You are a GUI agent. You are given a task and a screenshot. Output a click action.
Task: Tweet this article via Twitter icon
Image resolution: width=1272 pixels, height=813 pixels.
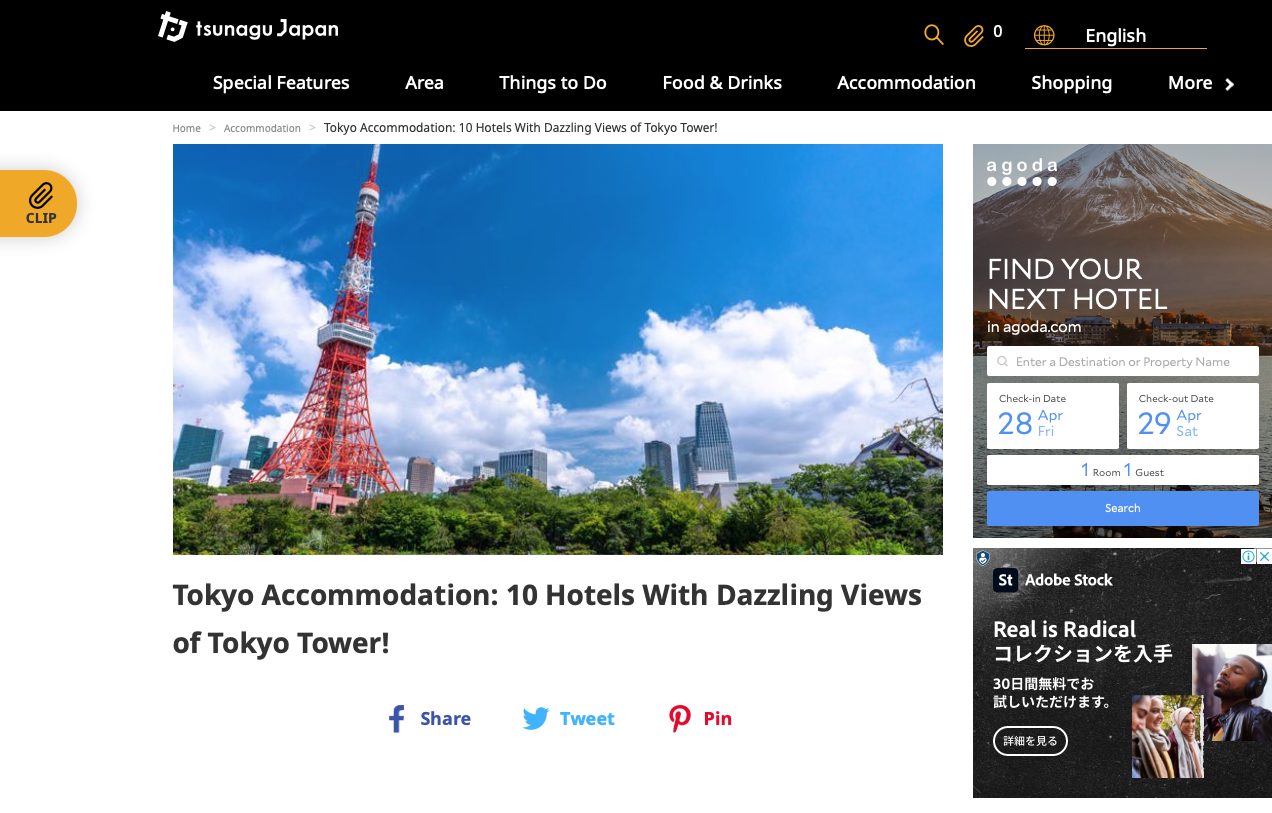coord(568,718)
